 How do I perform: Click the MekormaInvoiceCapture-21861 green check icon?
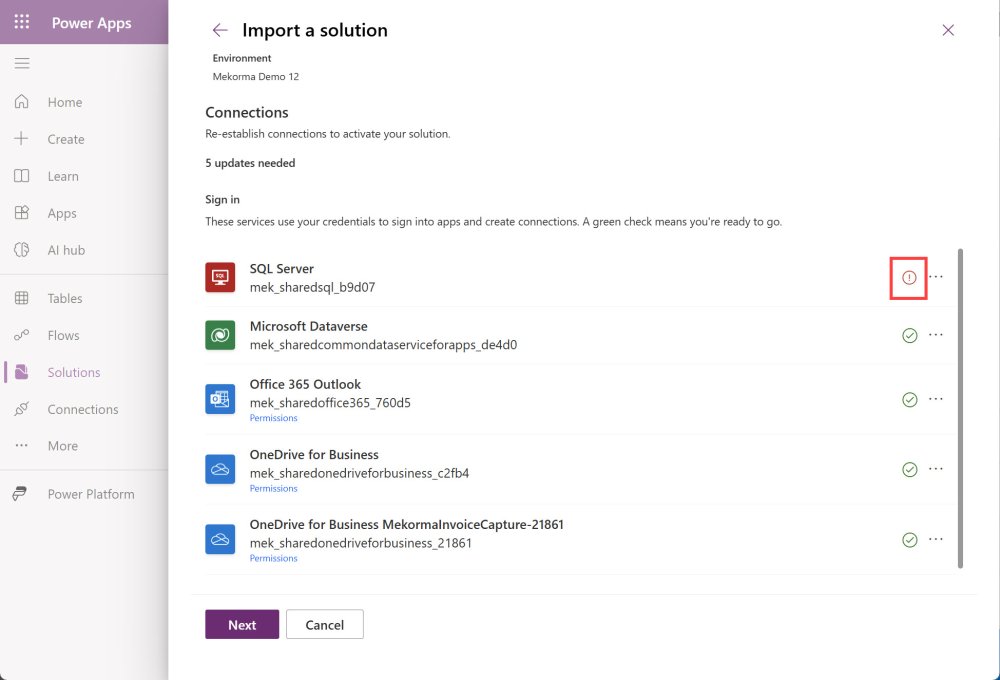pyautogui.click(x=910, y=540)
